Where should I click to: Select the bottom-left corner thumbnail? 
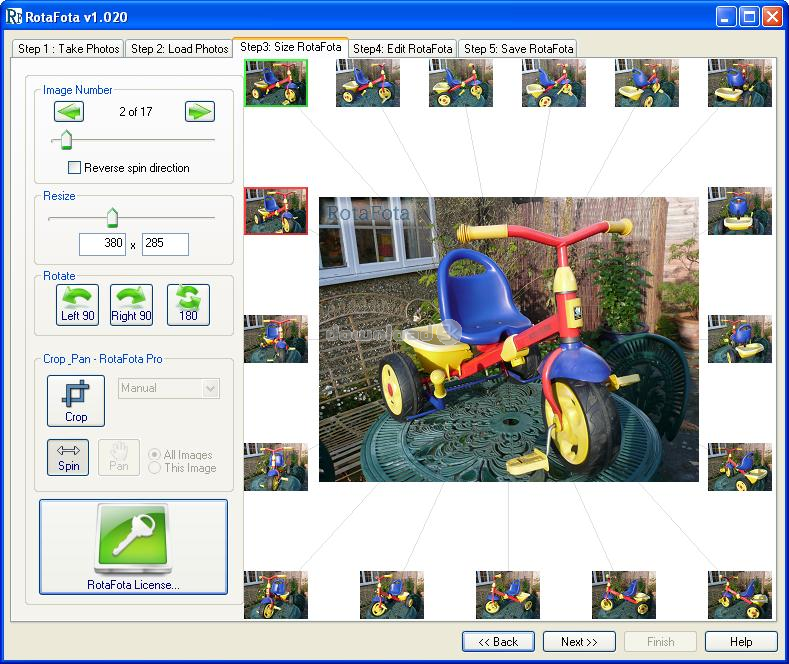pyautogui.click(x=276, y=595)
